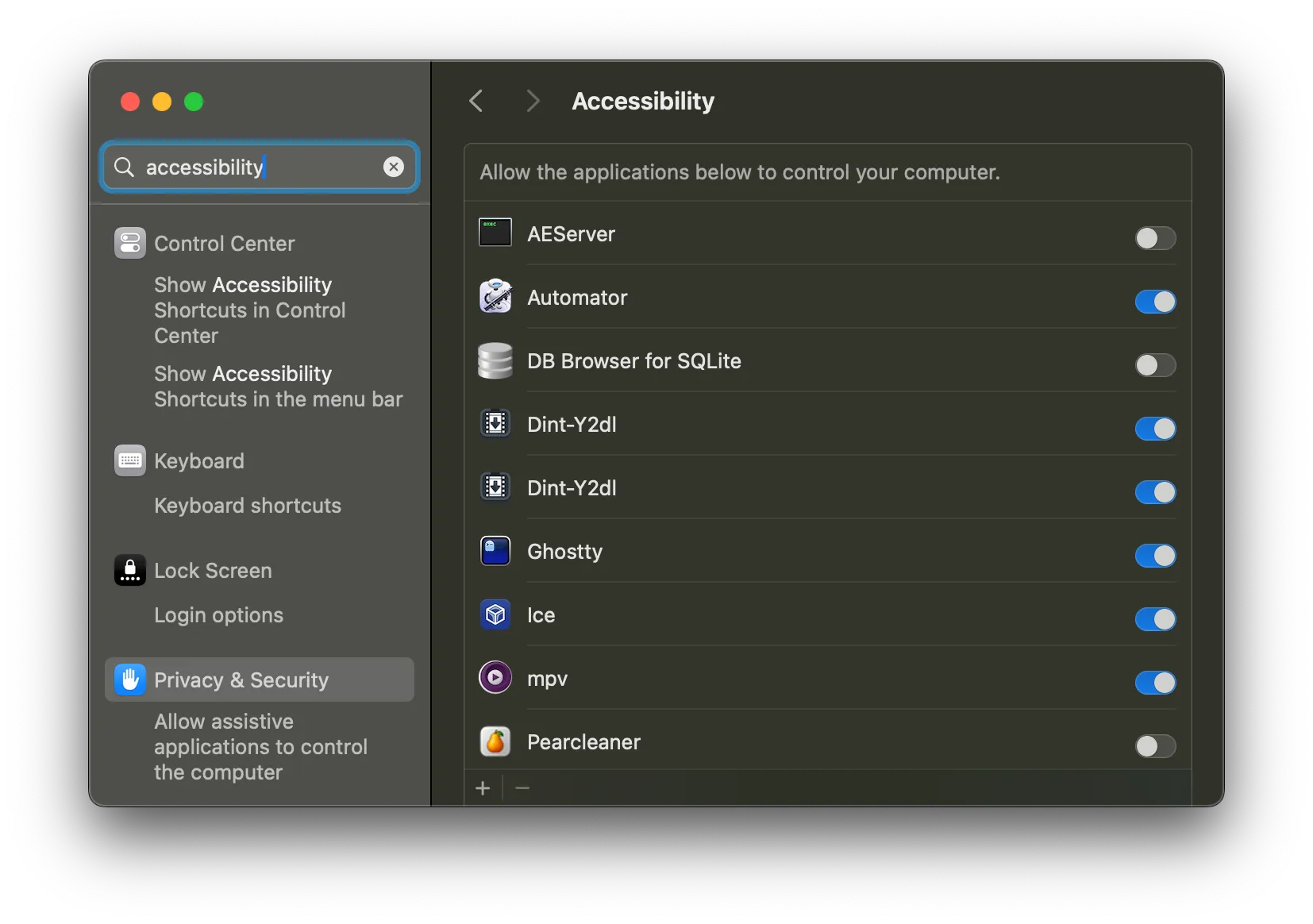Click the Ghostty app icon
This screenshot has width=1313, height=924.
point(495,551)
